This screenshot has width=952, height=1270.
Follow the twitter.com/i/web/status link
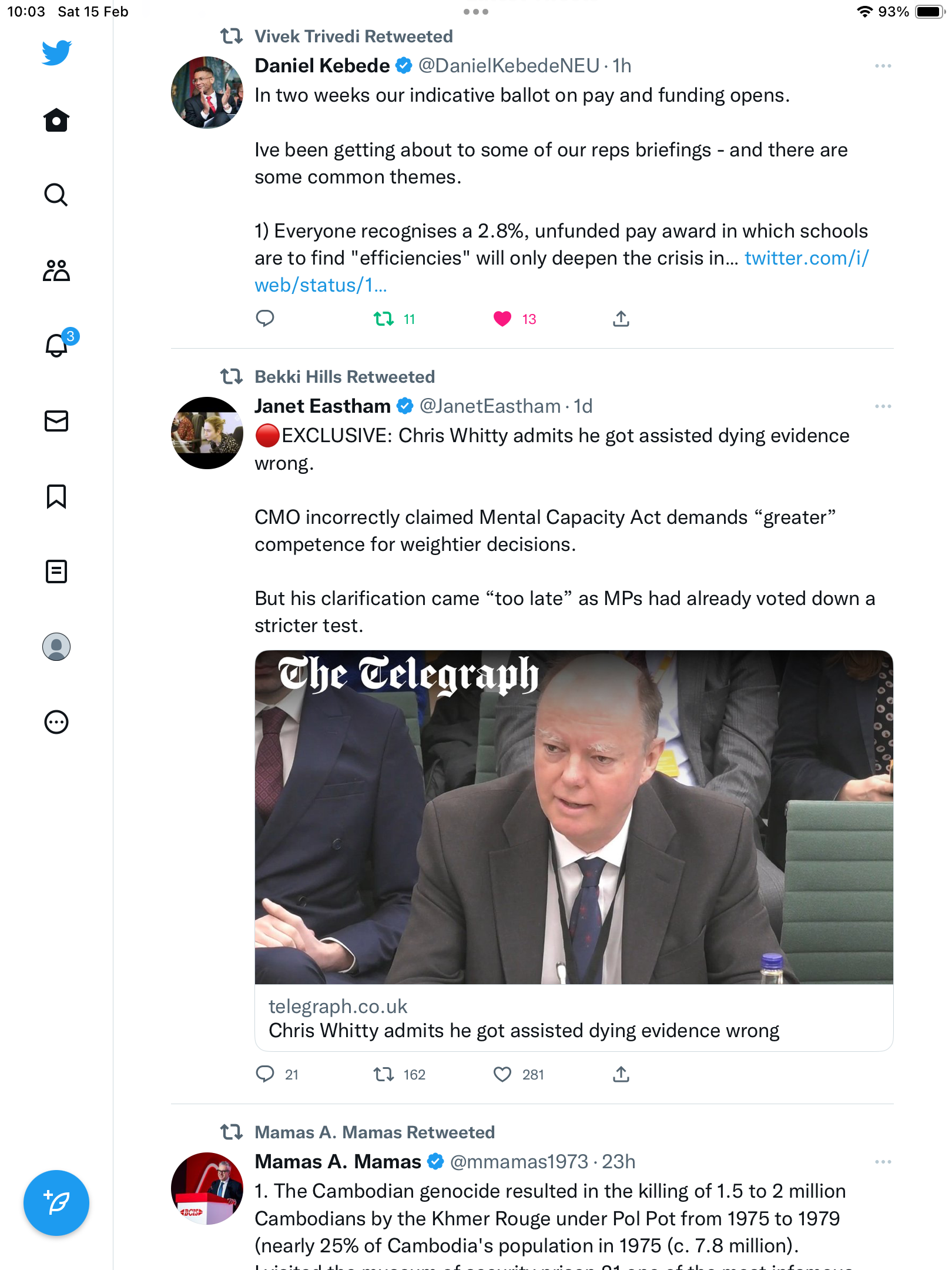coord(562,272)
